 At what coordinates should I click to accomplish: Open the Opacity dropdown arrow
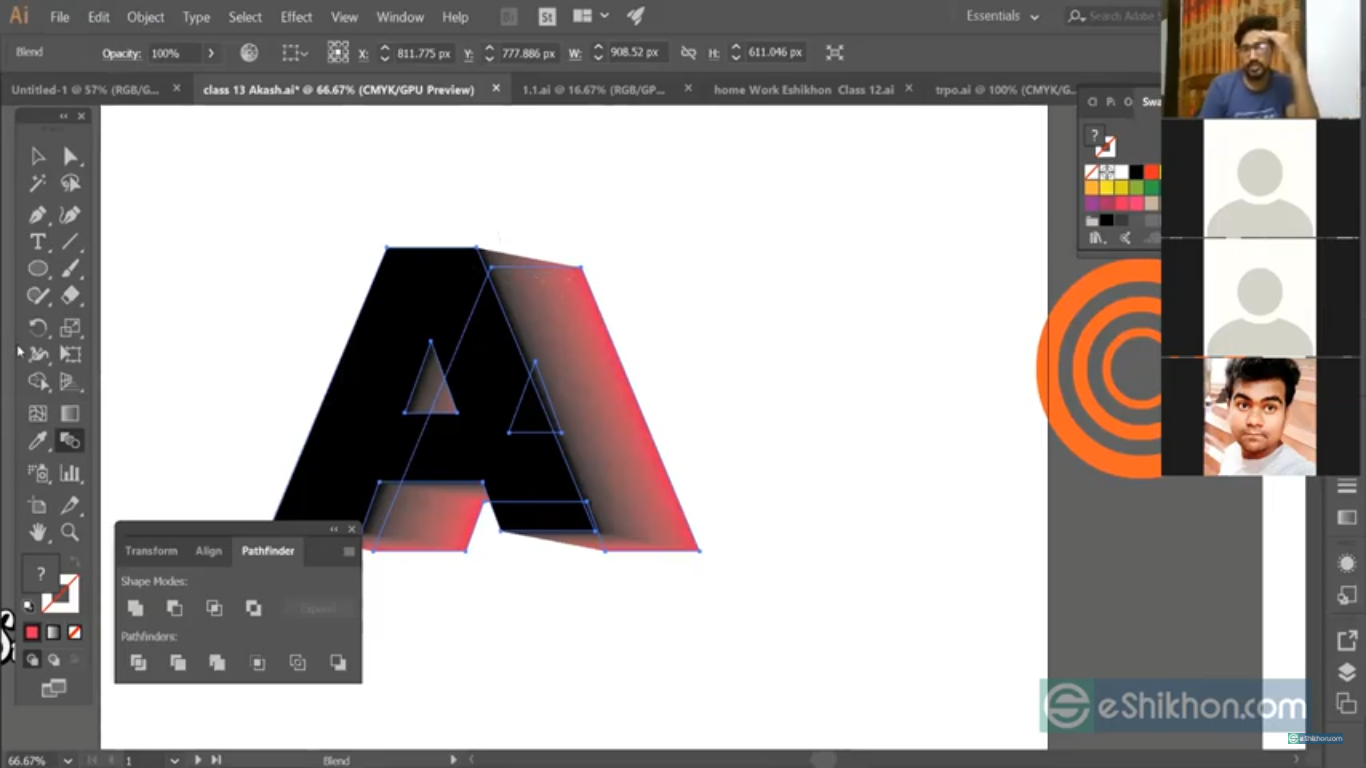[211, 52]
